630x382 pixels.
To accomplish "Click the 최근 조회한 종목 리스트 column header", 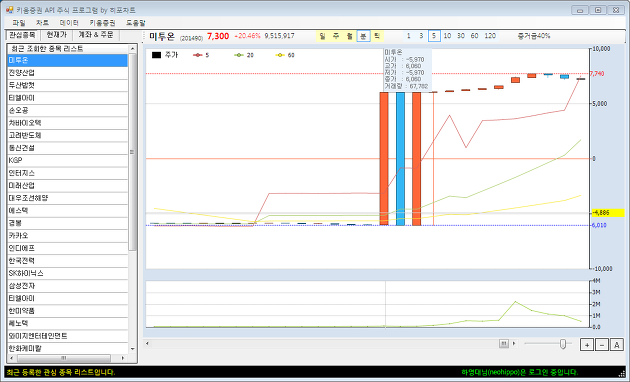I will pyautogui.click(x=67, y=49).
